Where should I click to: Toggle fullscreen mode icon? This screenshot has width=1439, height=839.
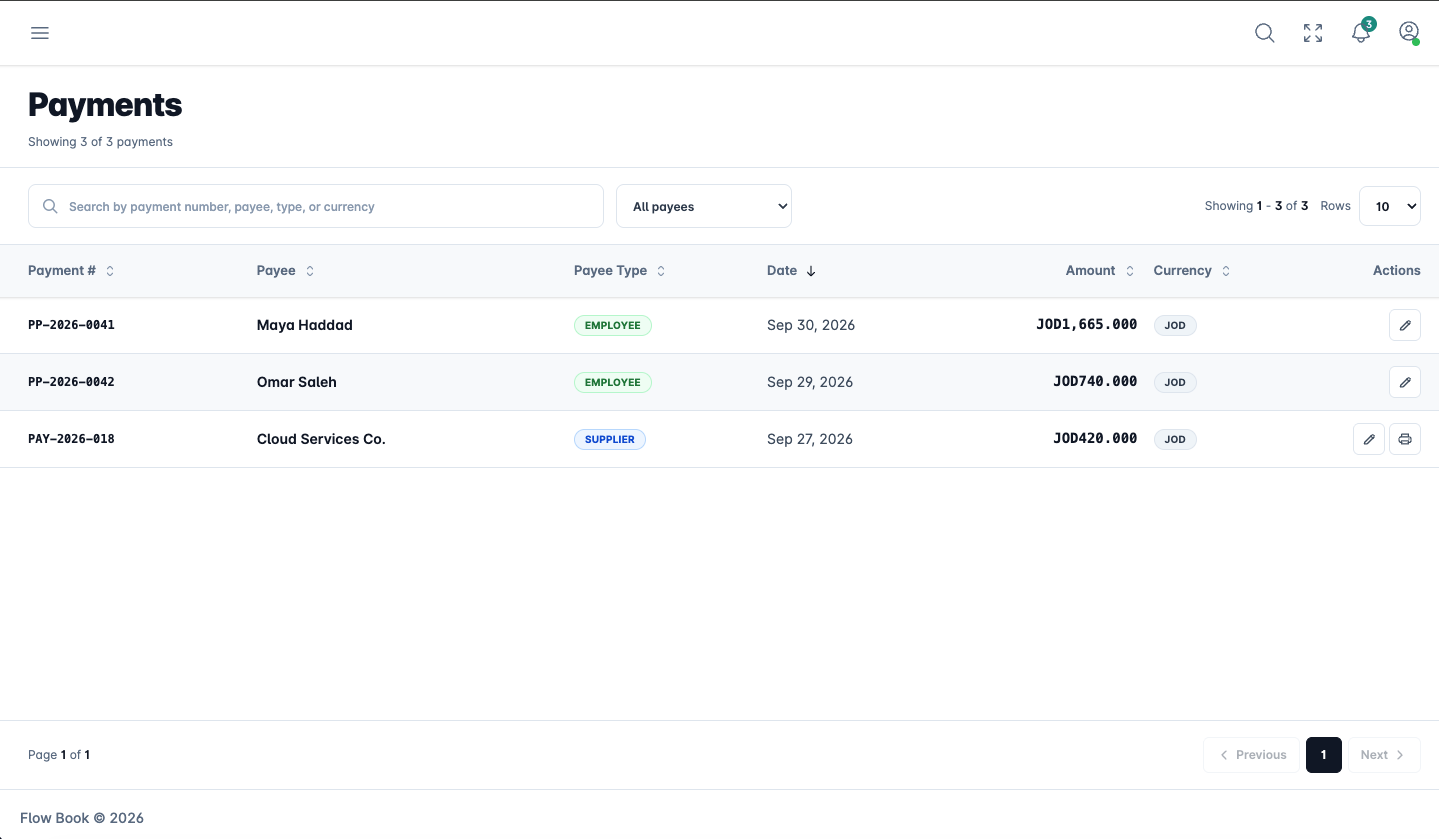click(x=1313, y=33)
